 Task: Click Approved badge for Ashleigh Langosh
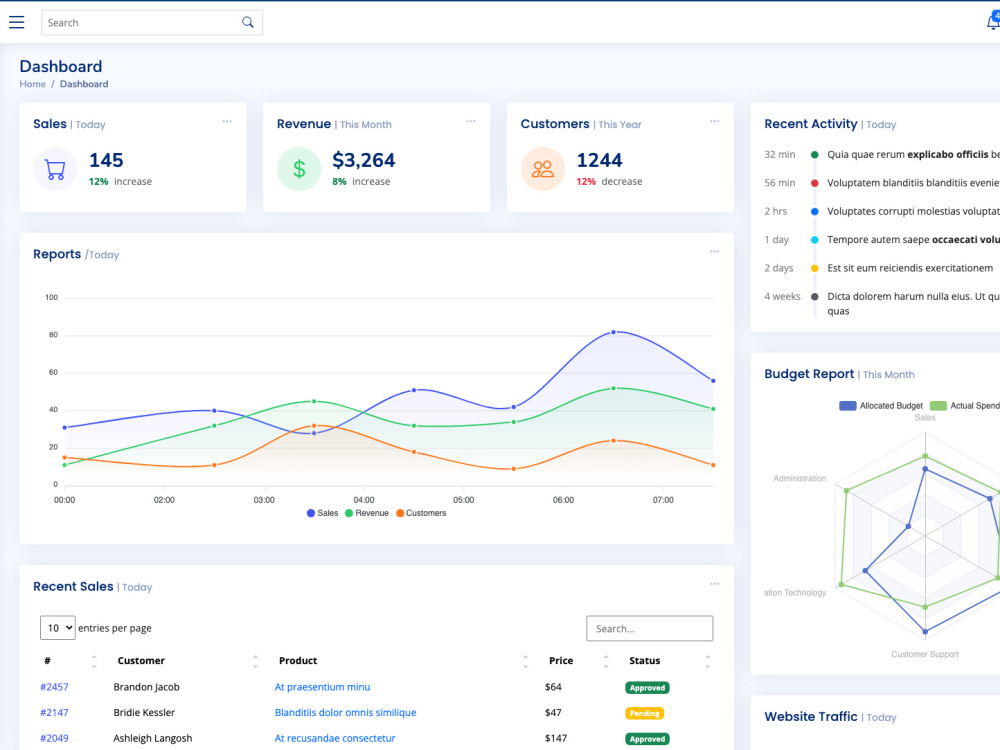click(647, 739)
